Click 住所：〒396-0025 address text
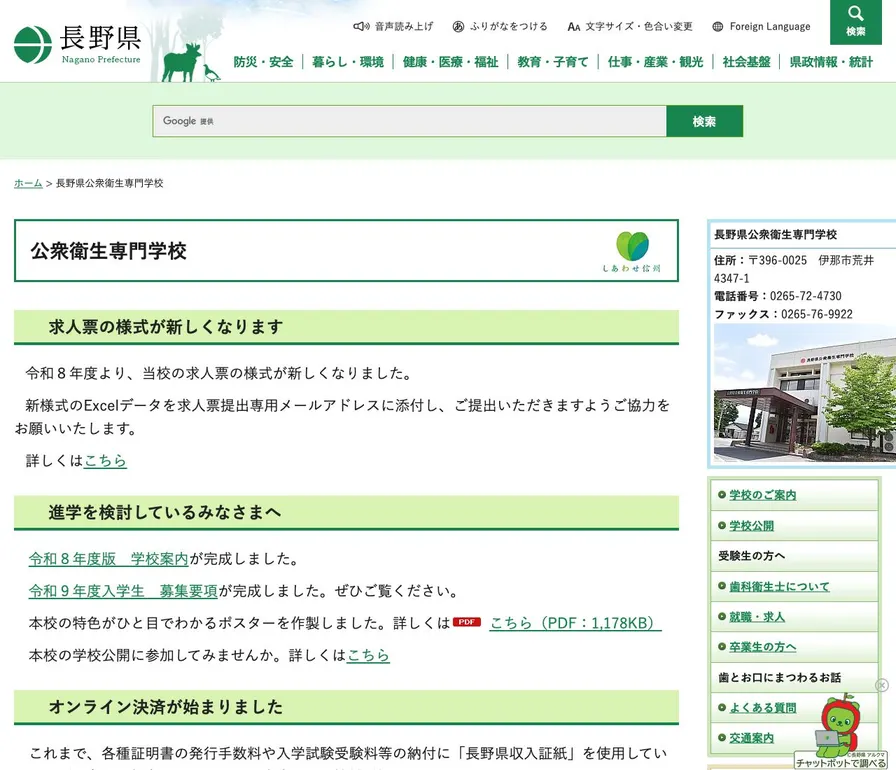Screen dimensions: 896x770 tap(794, 269)
